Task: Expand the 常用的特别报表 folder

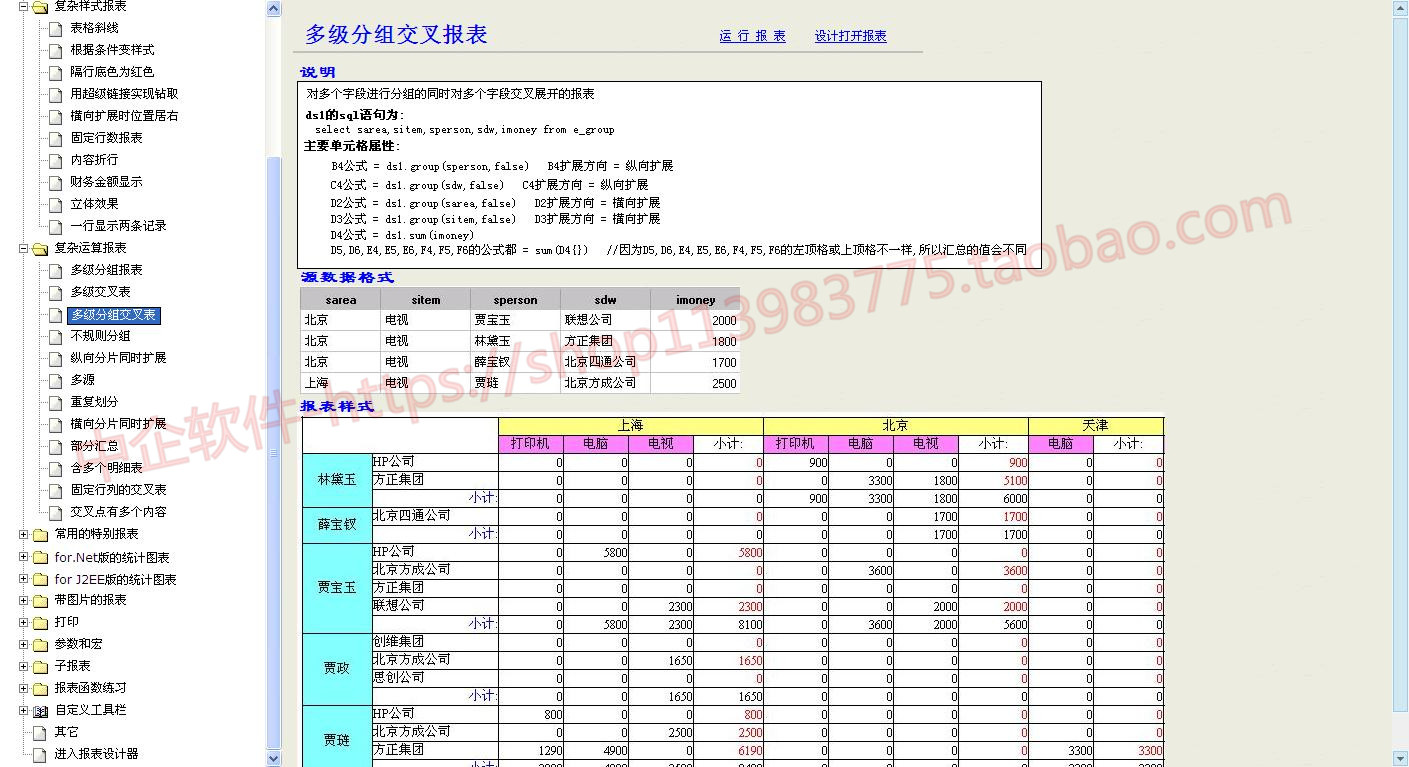Action: 23,534
